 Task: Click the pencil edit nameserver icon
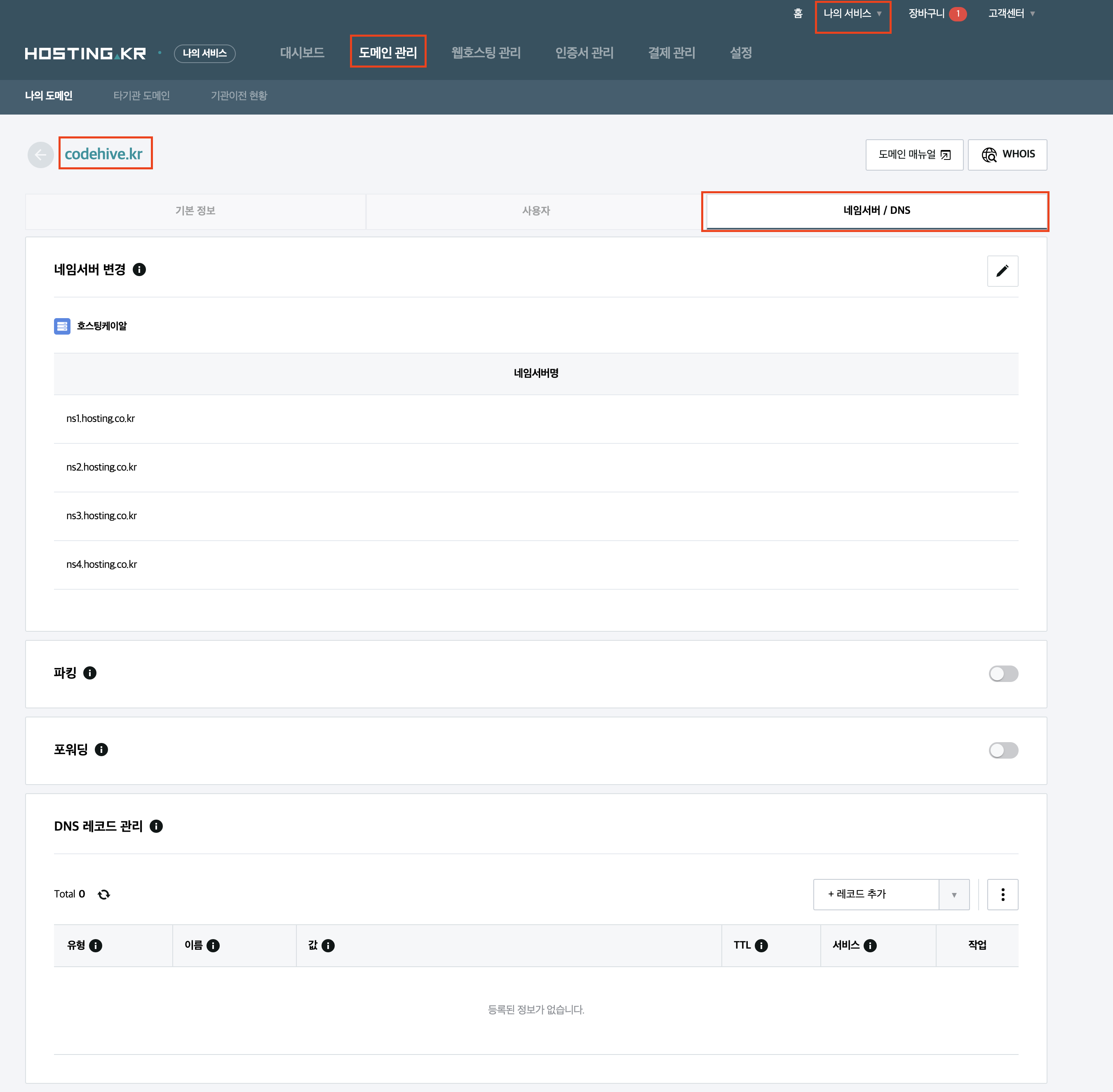1002,271
